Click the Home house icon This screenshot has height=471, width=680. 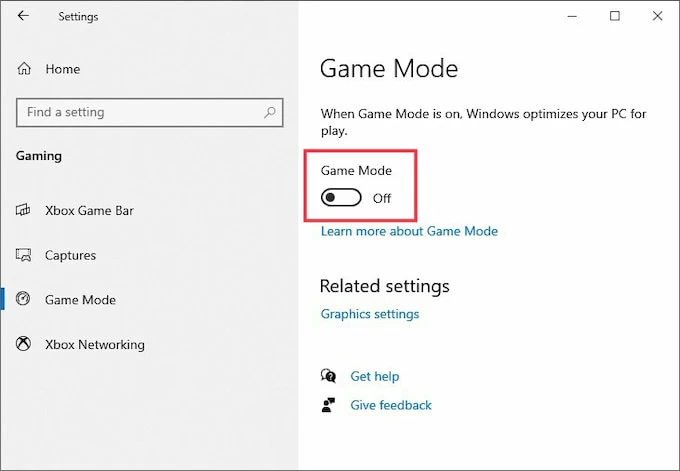point(24,69)
